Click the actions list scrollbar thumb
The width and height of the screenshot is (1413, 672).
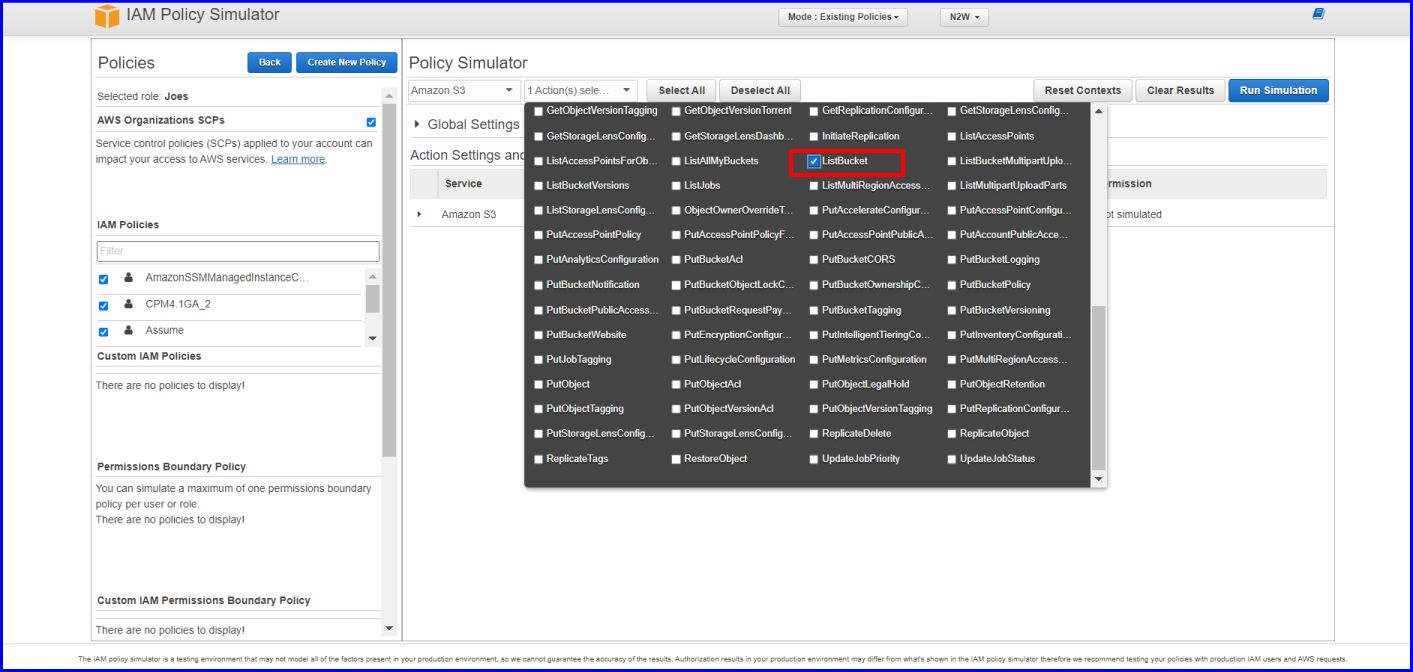1099,388
